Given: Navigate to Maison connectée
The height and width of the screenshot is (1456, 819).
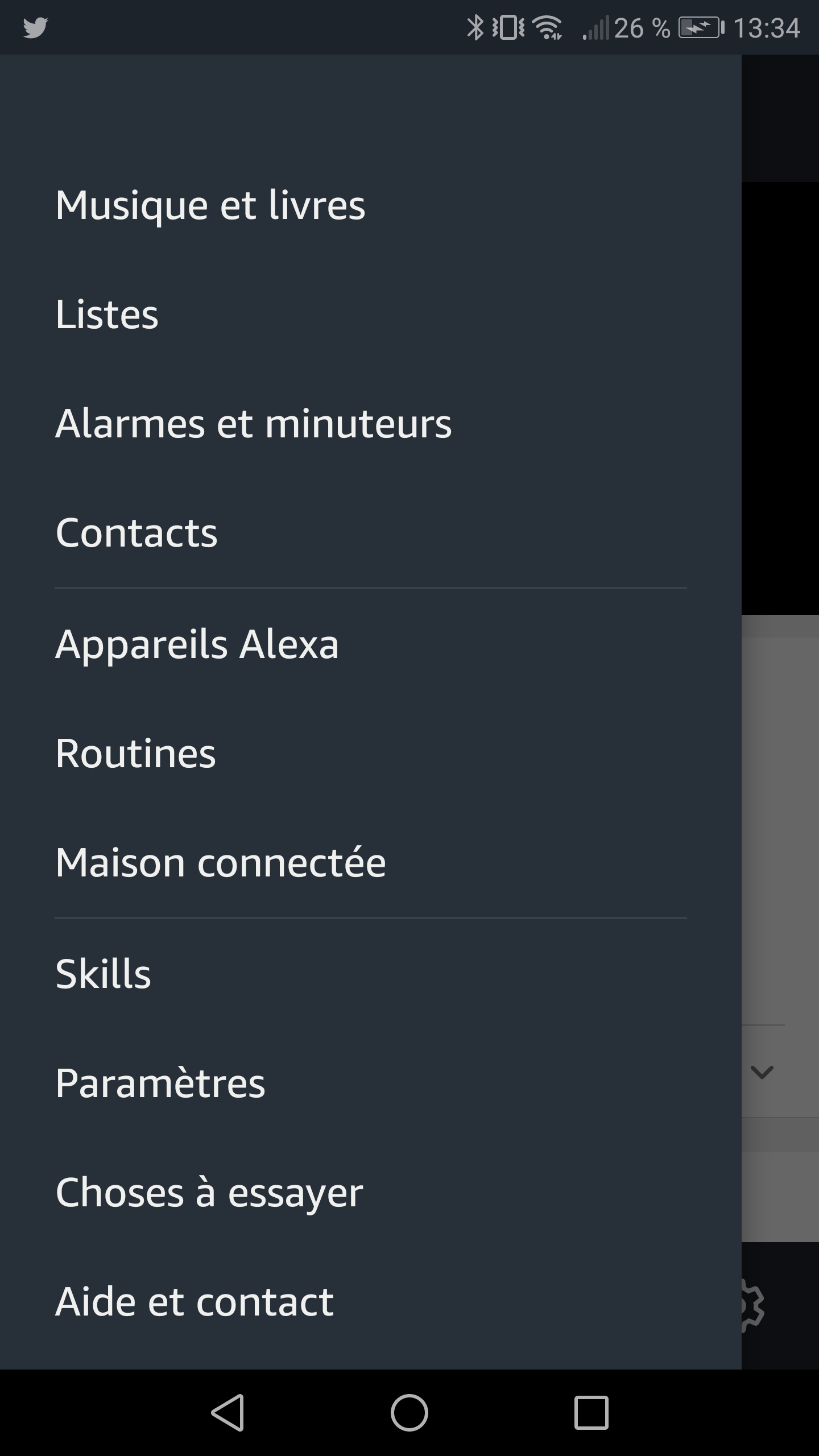Looking at the screenshot, I should tap(221, 863).
